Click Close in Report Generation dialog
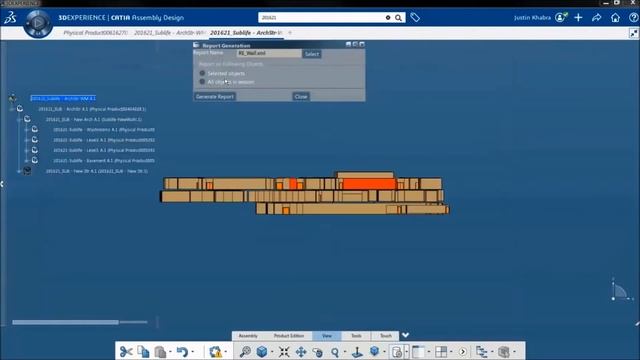Image resolution: width=640 pixels, height=360 pixels. pos(301,97)
